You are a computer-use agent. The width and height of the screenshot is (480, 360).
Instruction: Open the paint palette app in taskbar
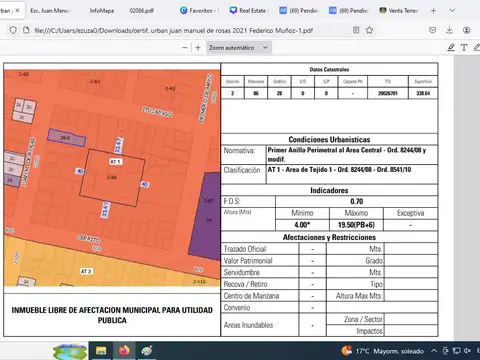(147, 351)
